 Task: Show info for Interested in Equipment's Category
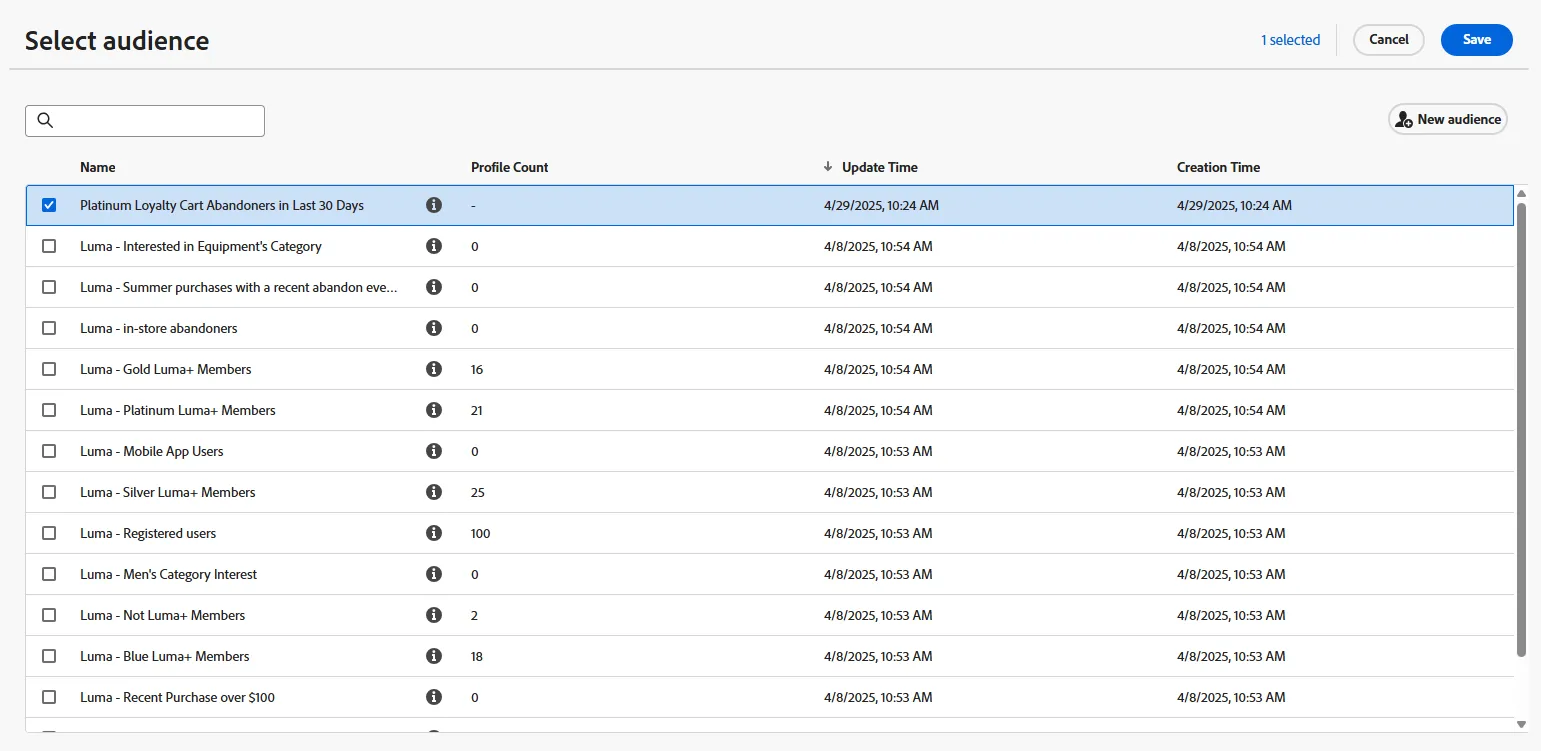pyautogui.click(x=434, y=246)
